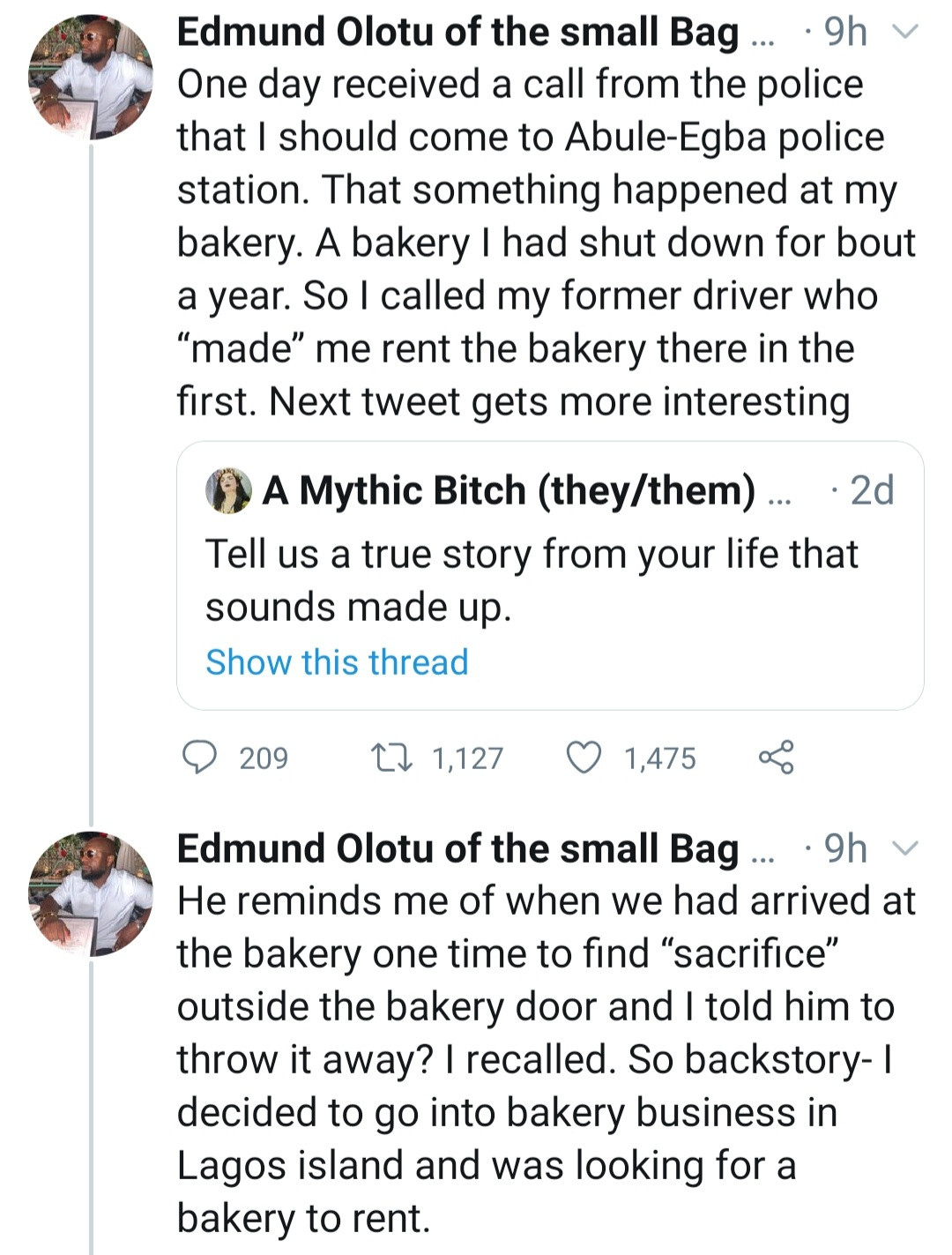Open the second tweet's author name
This screenshot has width=952, height=1255.
coord(457,849)
